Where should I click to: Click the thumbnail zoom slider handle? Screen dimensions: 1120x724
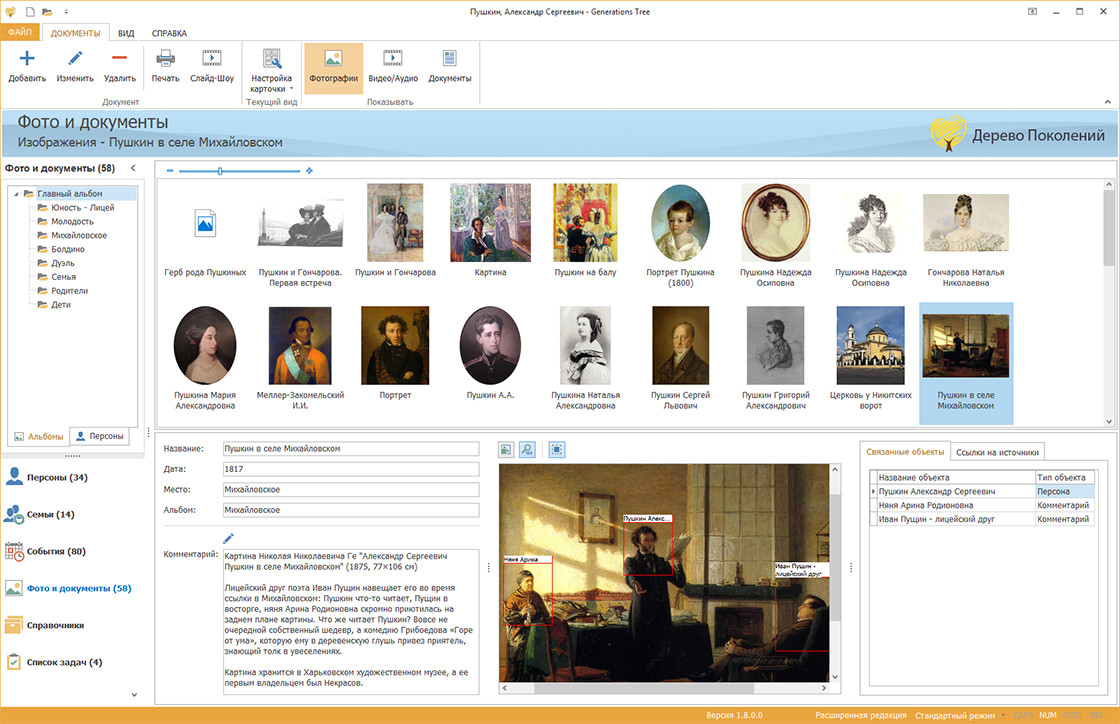pyautogui.click(x=220, y=171)
